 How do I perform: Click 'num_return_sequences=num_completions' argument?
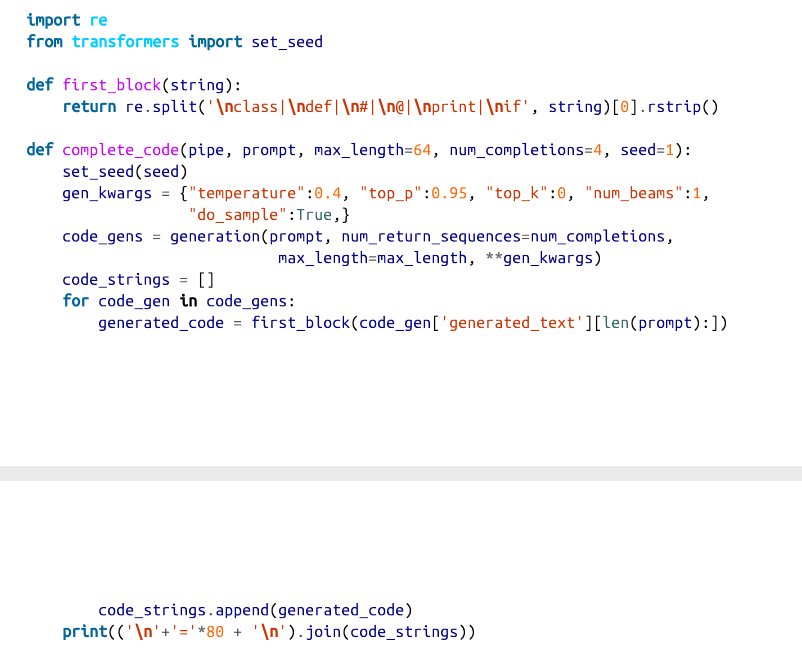[503, 237]
